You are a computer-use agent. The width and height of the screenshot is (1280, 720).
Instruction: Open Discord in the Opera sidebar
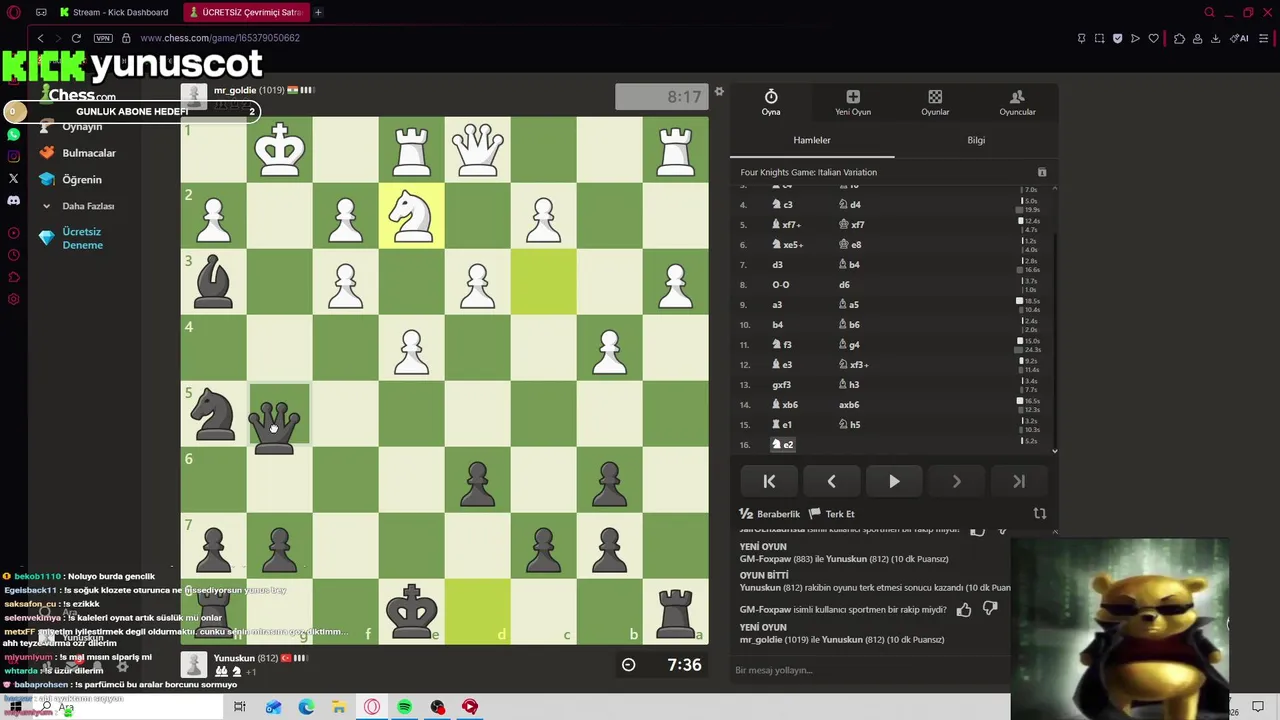coord(13,200)
